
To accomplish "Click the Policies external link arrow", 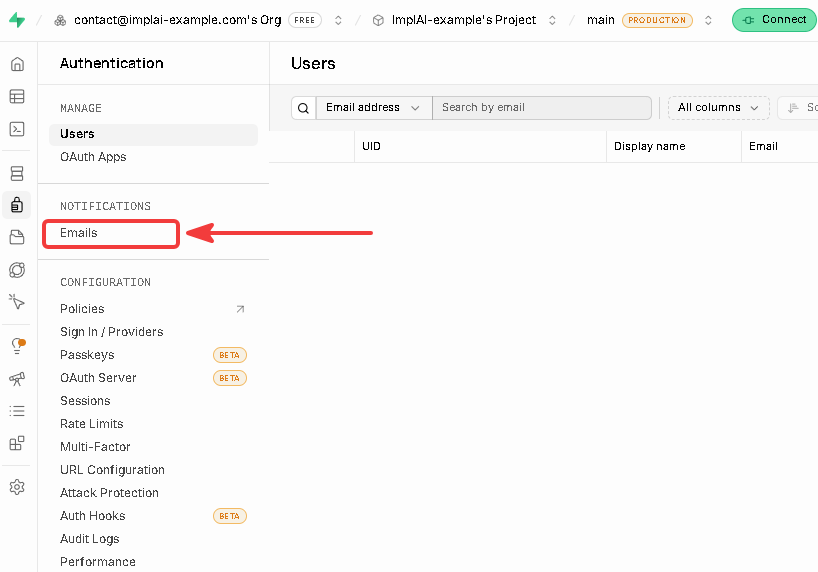I will coord(240,309).
